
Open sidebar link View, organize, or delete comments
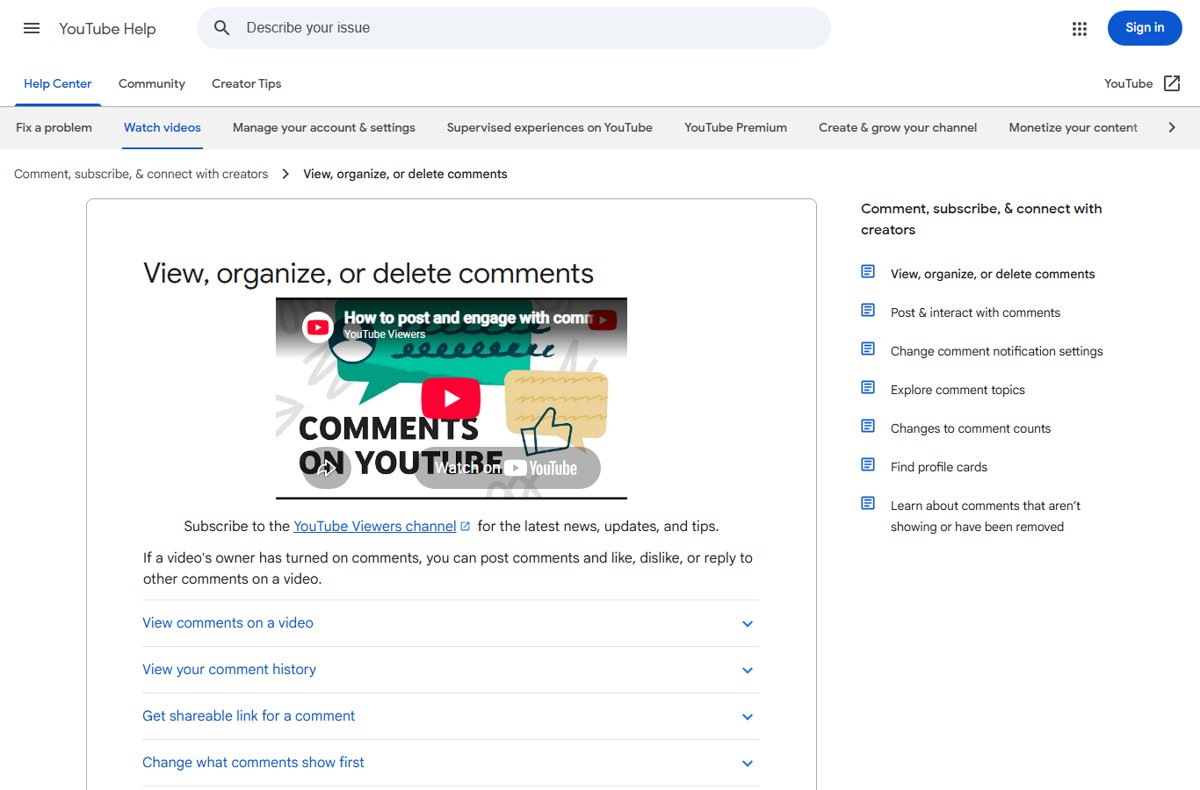993,274
